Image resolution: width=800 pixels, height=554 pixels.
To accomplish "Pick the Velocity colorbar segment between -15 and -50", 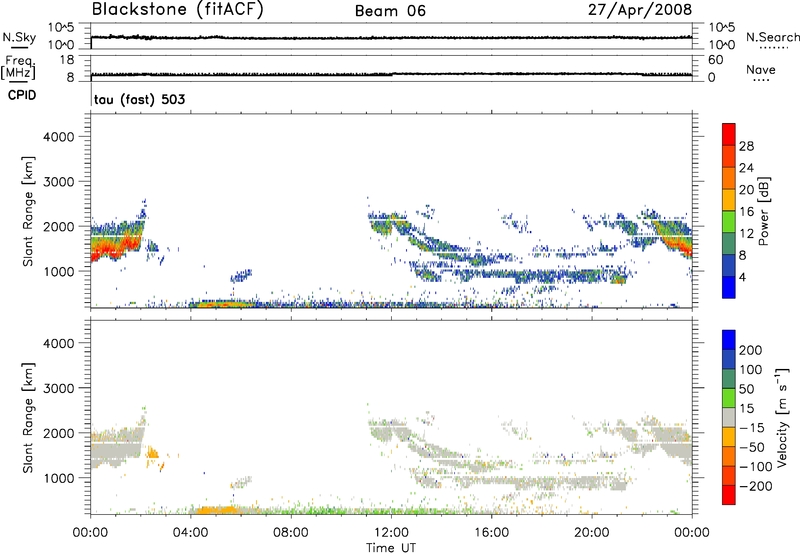I will point(729,437).
